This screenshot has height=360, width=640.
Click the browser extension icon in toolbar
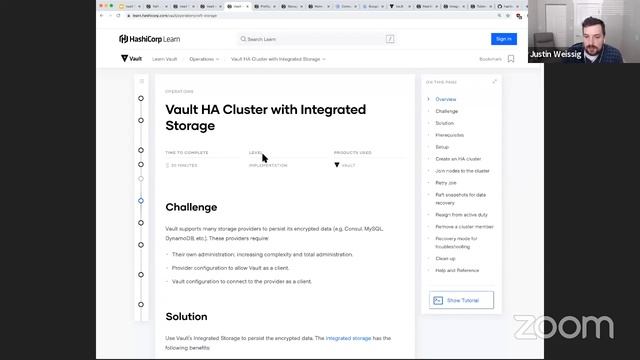point(519,16)
